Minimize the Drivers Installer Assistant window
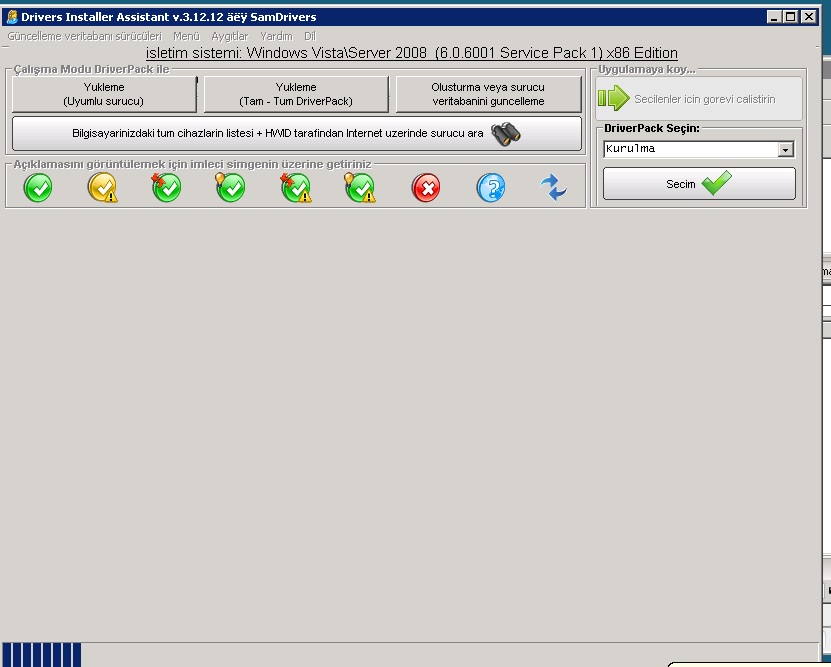This screenshot has height=667, width=831. tap(774, 17)
